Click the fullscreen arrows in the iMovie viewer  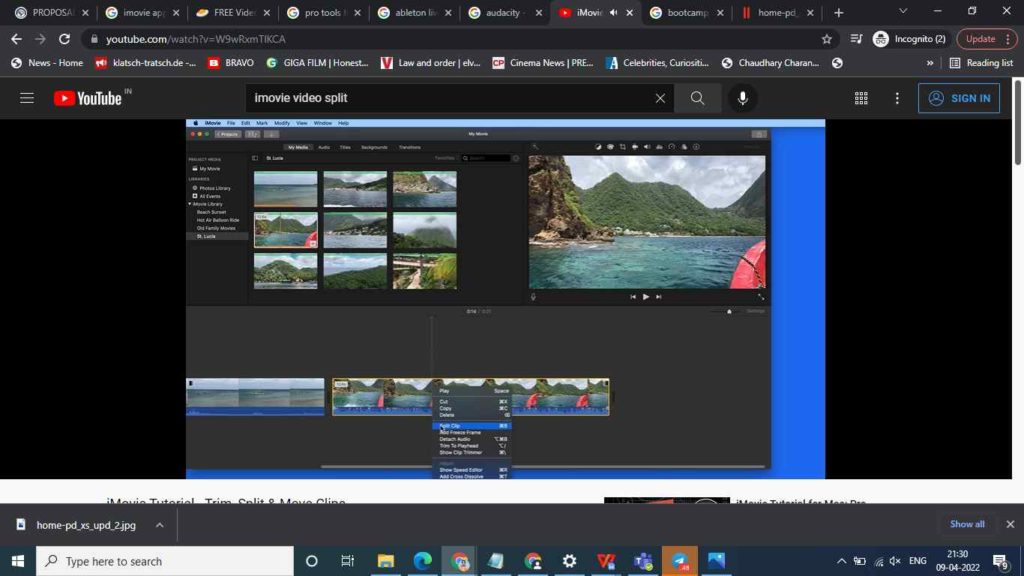coord(761,296)
